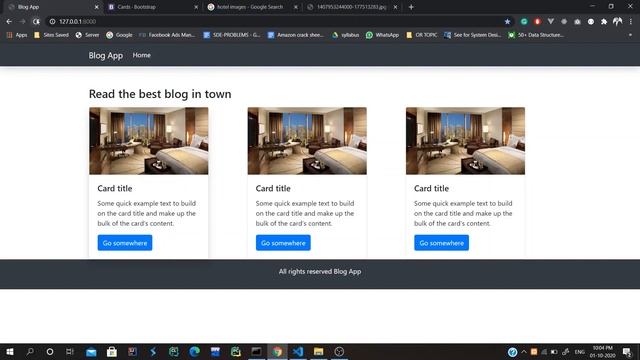Click the site info icon before 127.0.0.1
The height and width of the screenshot is (360, 640).
pos(52,22)
